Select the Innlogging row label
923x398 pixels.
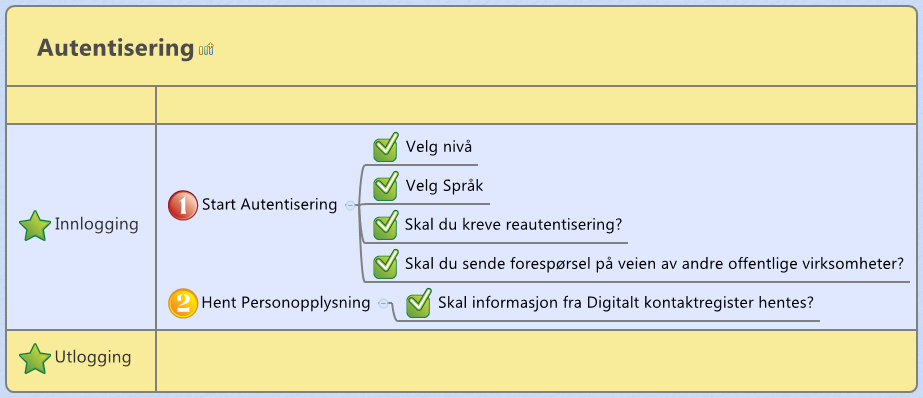(x=97, y=224)
